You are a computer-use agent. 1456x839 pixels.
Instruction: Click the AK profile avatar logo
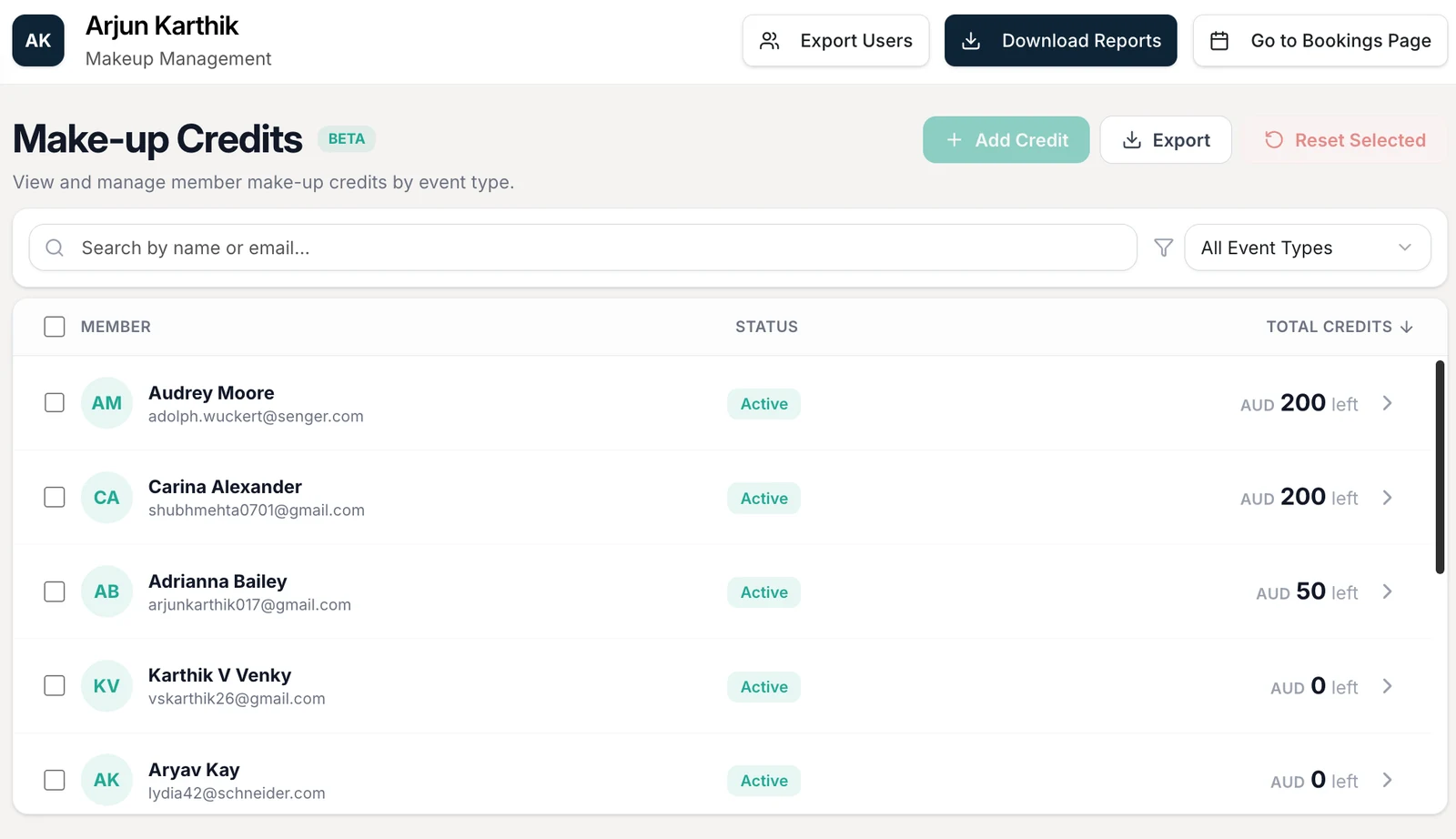pyautogui.click(x=38, y=40)
